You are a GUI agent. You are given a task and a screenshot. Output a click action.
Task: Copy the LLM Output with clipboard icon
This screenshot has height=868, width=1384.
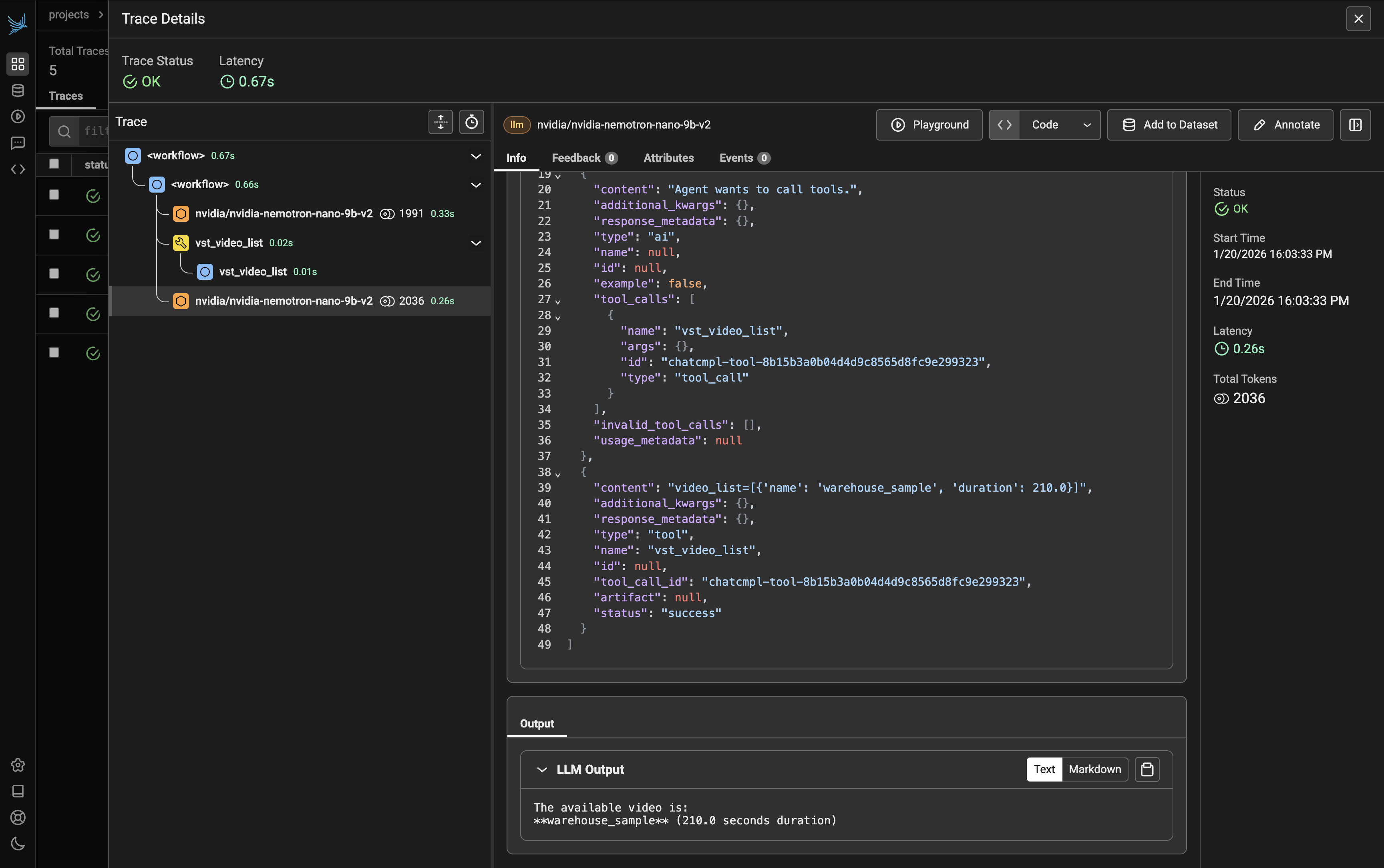[1147, 769]
